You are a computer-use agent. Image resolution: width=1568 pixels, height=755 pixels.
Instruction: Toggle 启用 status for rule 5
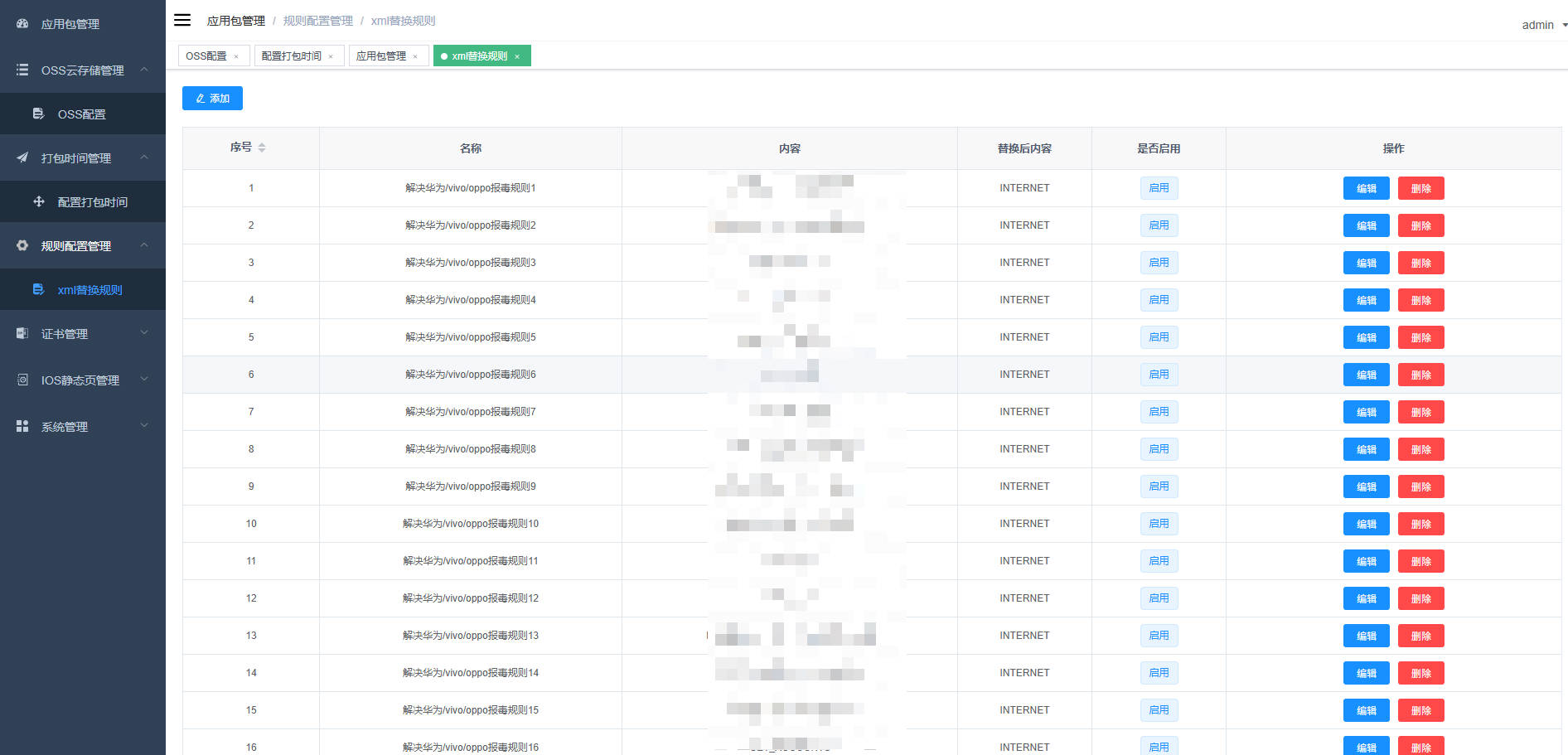point(1159,337)
